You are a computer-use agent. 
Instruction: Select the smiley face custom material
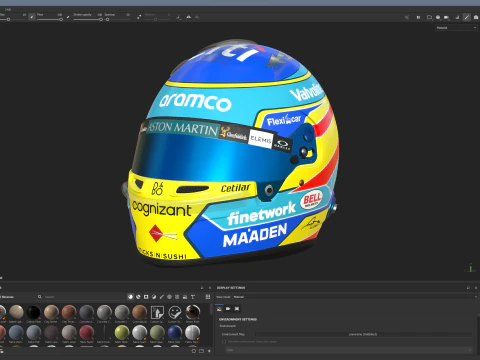(x=175, y=312)
